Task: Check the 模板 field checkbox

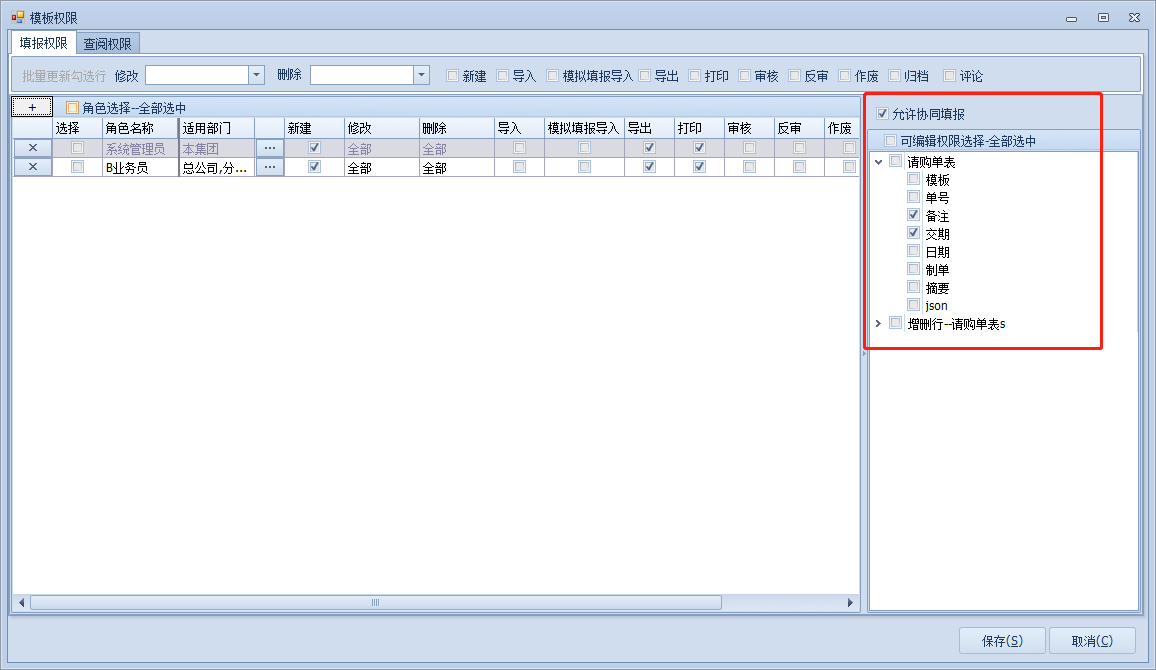Action: (x=913, y=179)
